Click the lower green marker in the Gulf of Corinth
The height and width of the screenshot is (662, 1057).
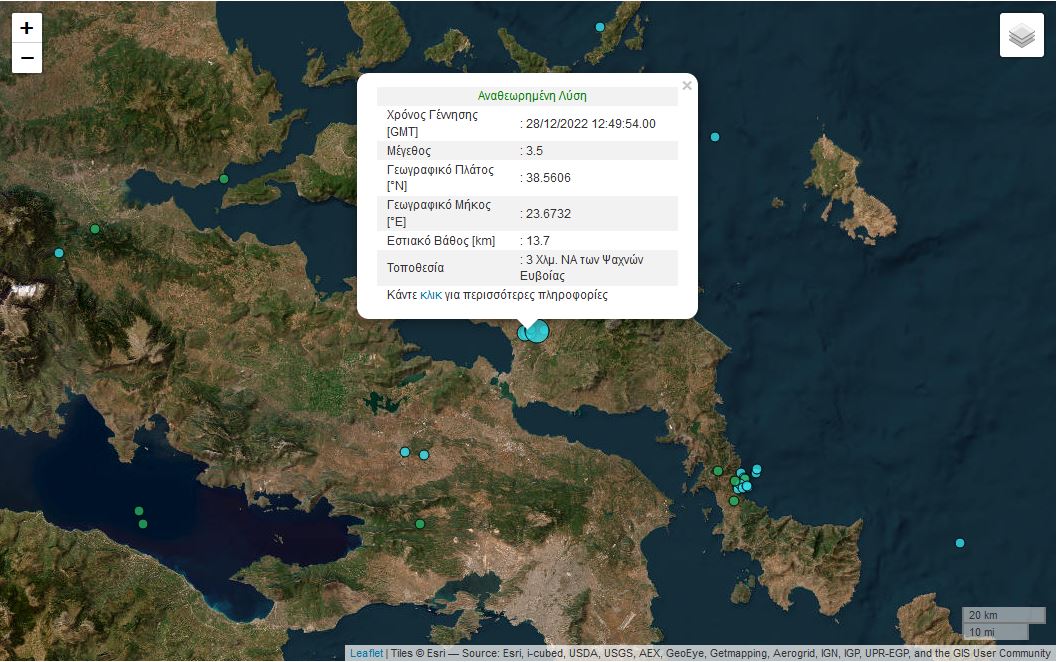coord(143,524)
